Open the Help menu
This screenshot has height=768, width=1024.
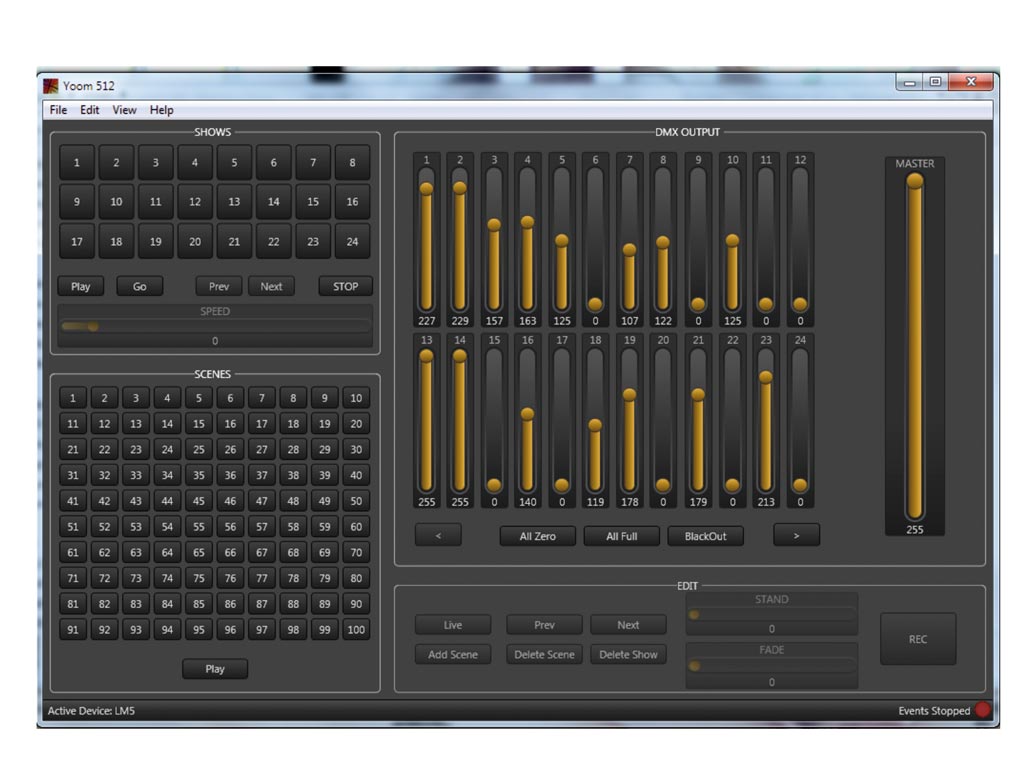pyautogui.click(x=161, y=110)
